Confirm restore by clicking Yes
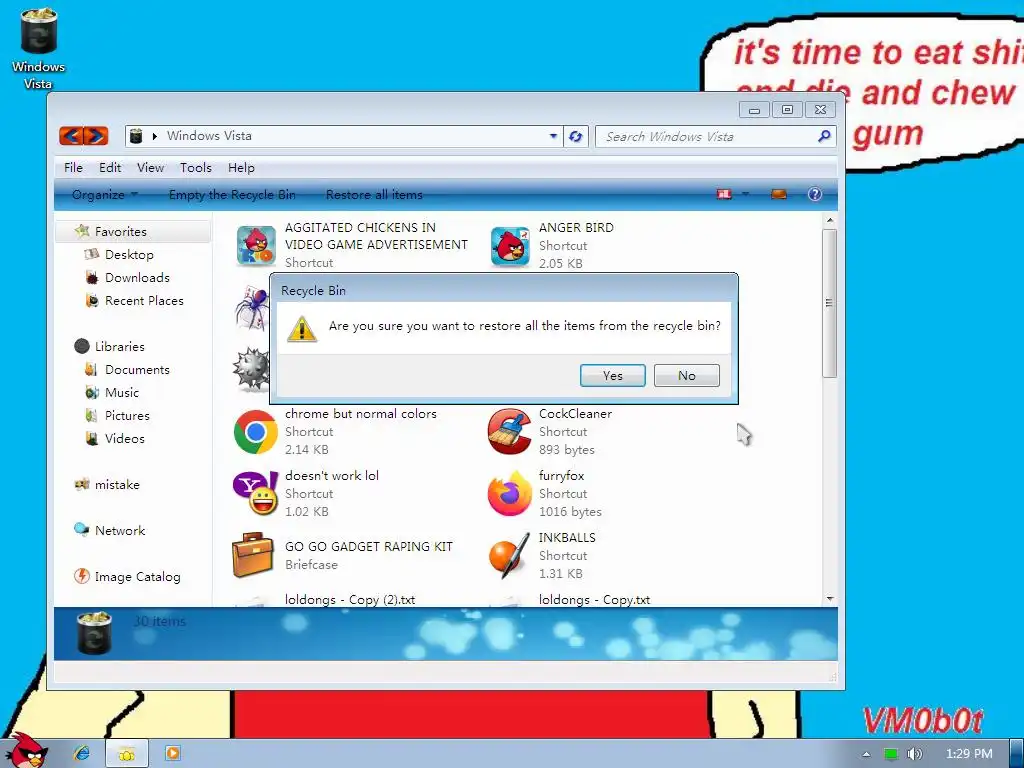This screenshot has width=1024, height=768. (612, 376)
